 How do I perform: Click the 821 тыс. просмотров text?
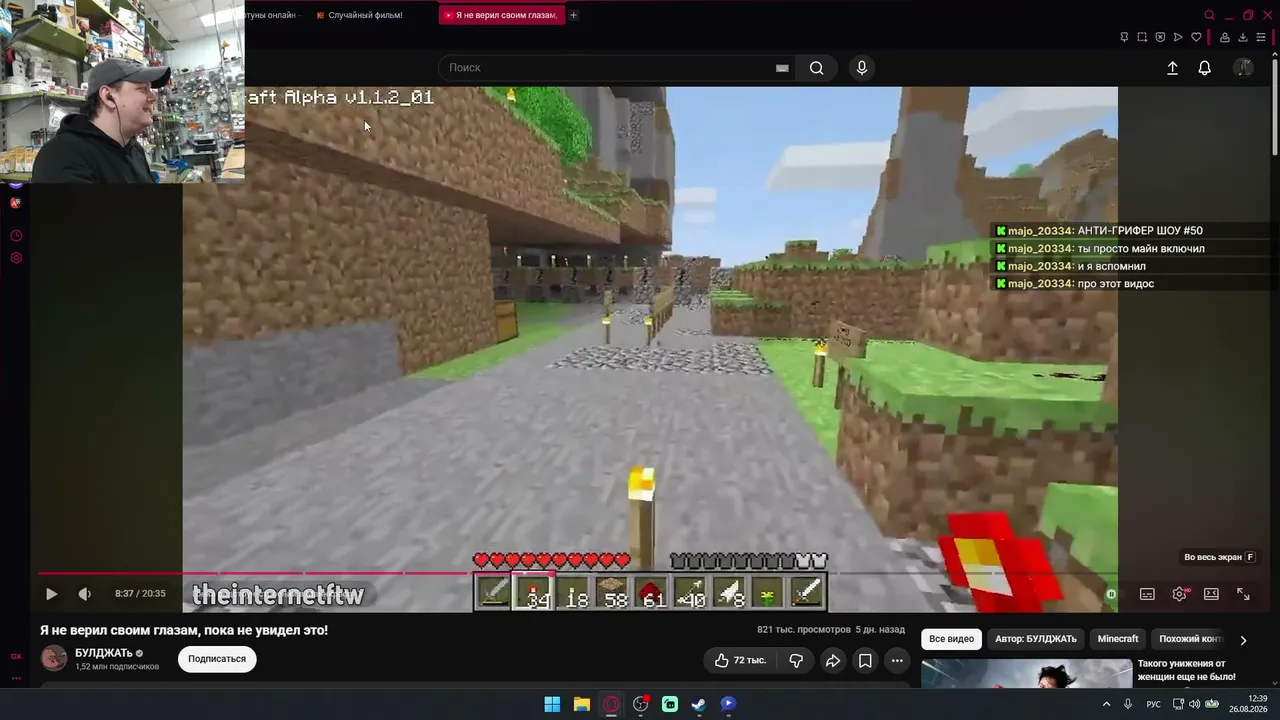(x=803, y=630)
